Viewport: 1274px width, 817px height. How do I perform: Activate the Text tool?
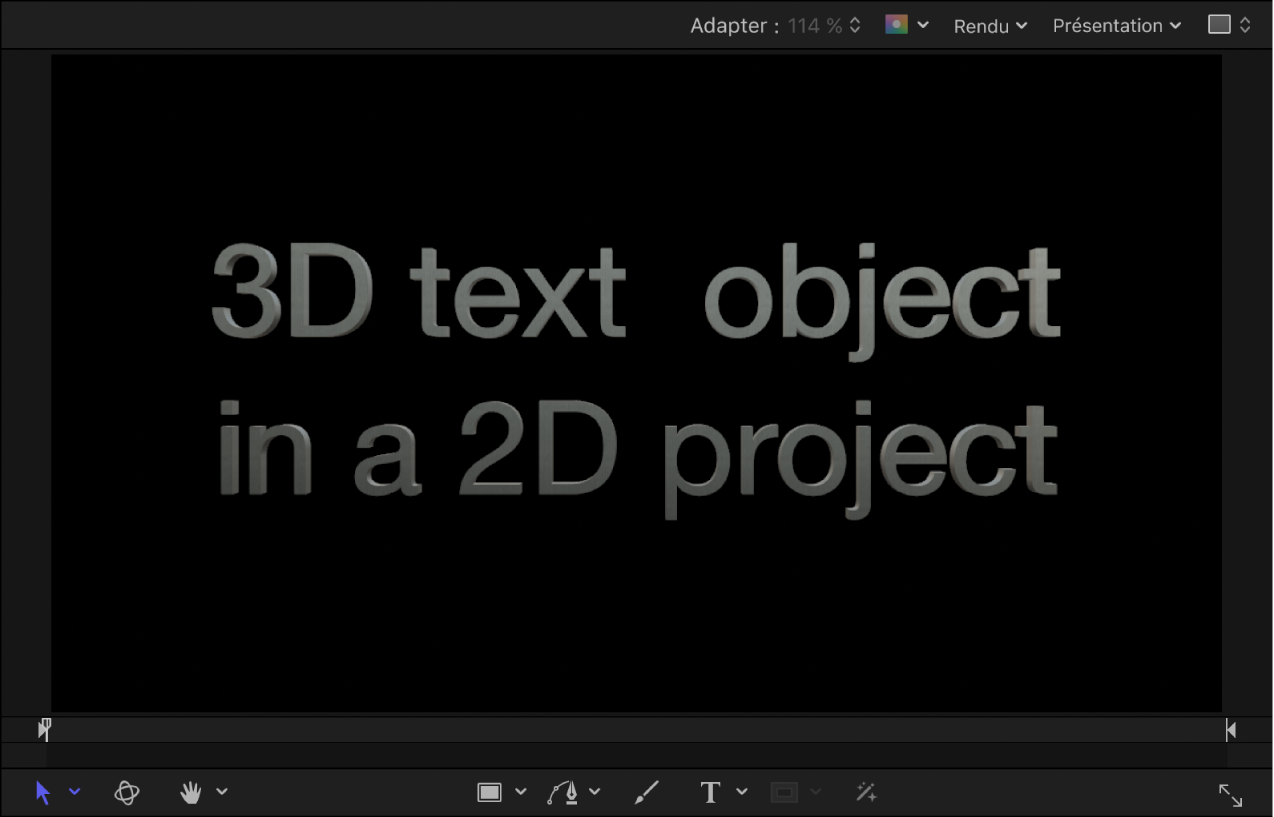(710, 790)
